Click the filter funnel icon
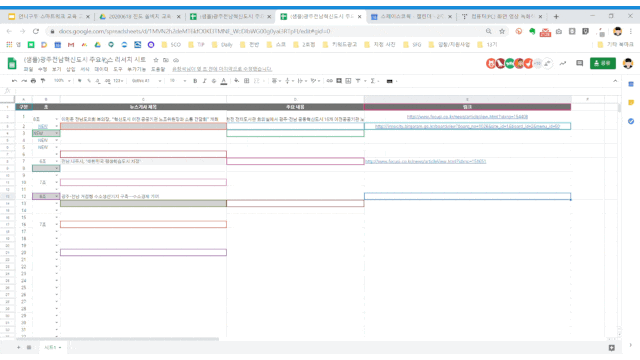This screenshot has width=640, height=360. pyautogui.click(x=358, y=81)
